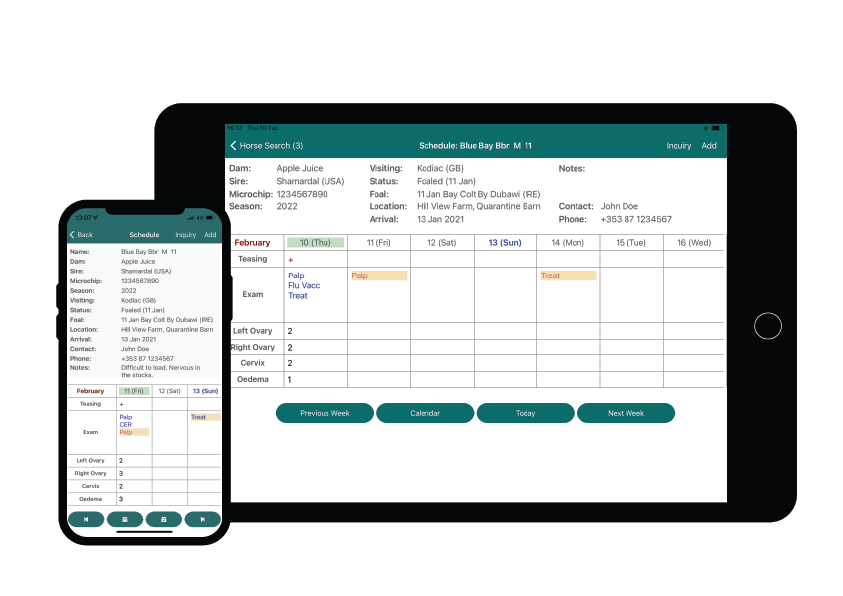This screenshot has width=843, height=596.
Task: Open Inquiry on the tablet header
Action: click(678, 146)
